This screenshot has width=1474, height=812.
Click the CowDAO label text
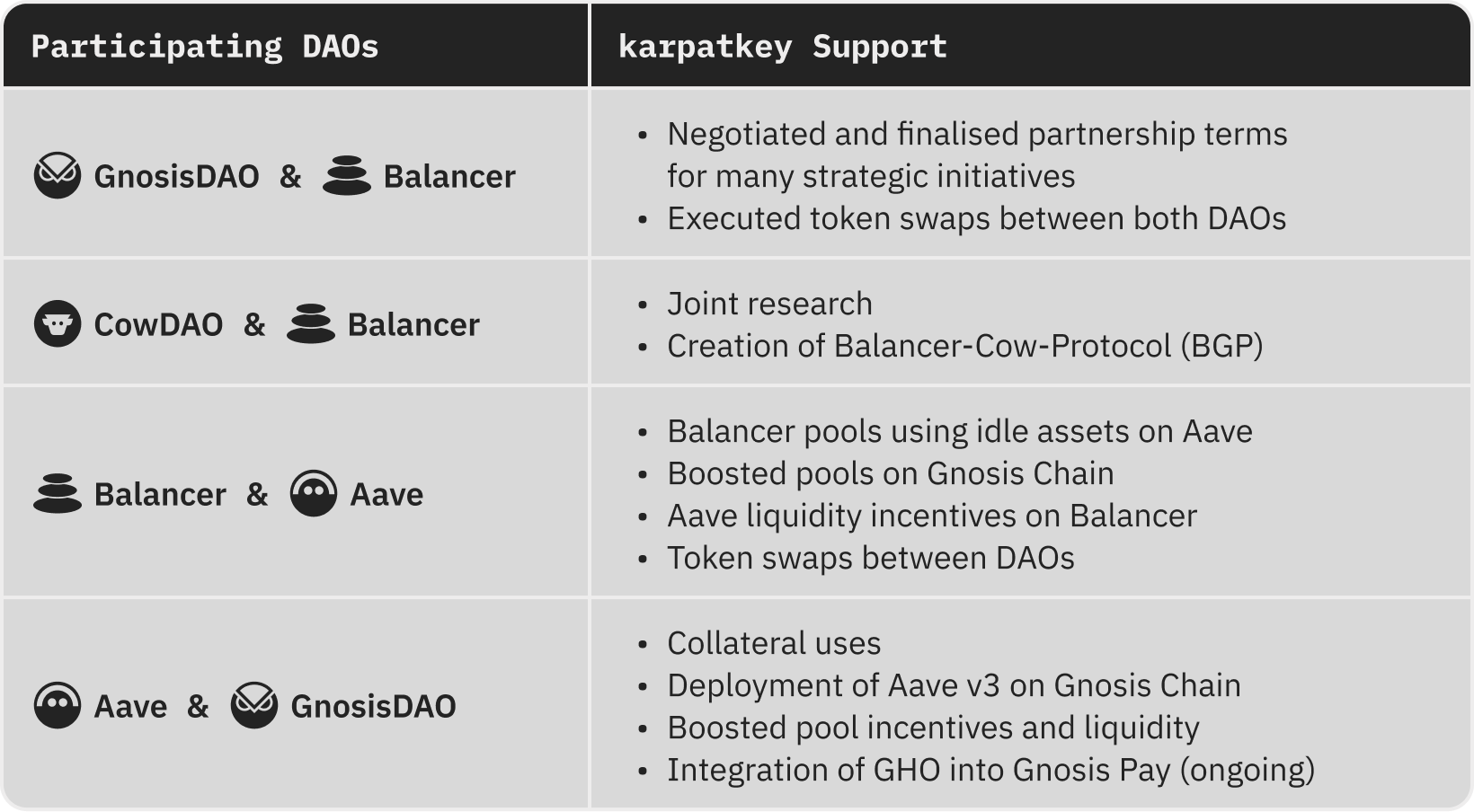158,324
